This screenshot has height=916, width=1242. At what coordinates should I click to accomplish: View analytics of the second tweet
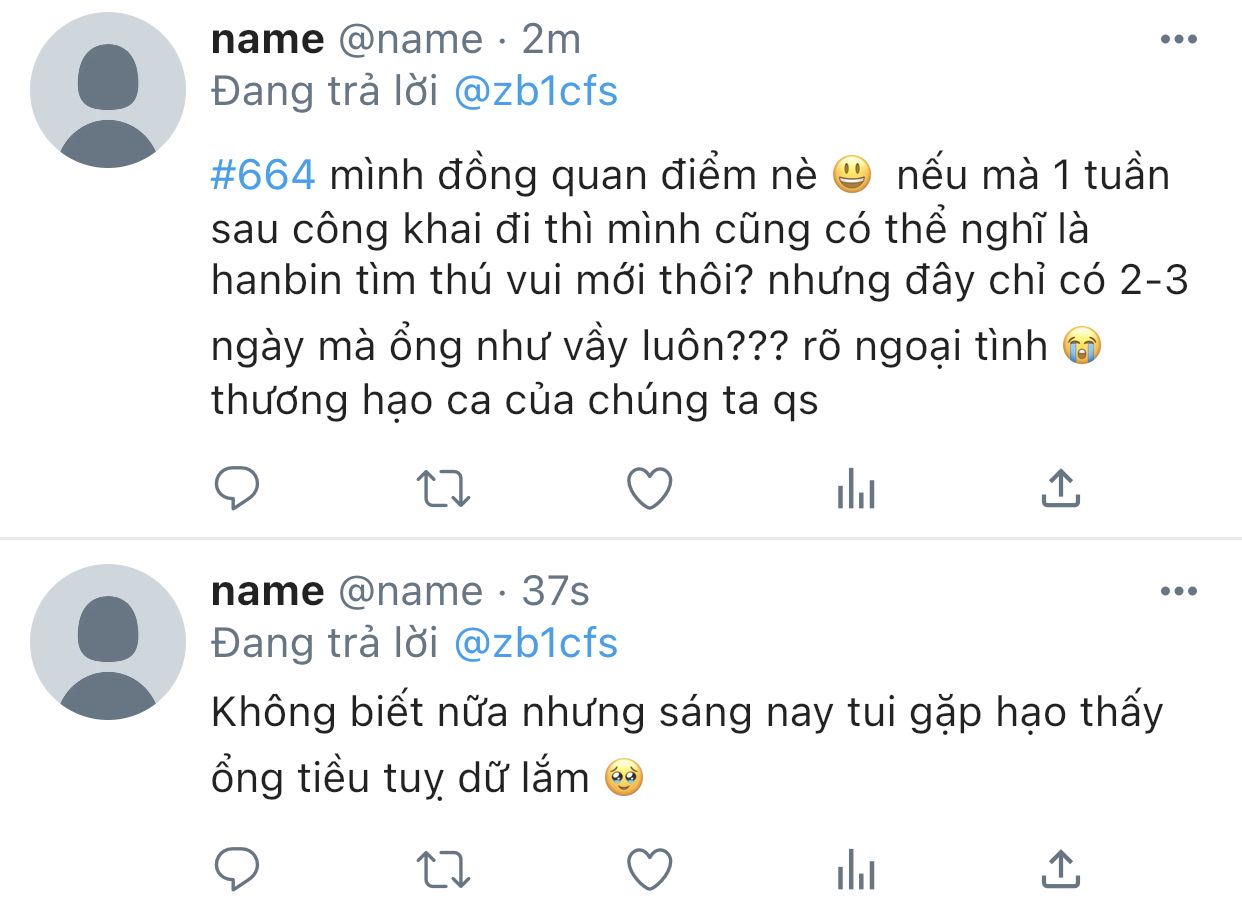click(x=856, y=870)
